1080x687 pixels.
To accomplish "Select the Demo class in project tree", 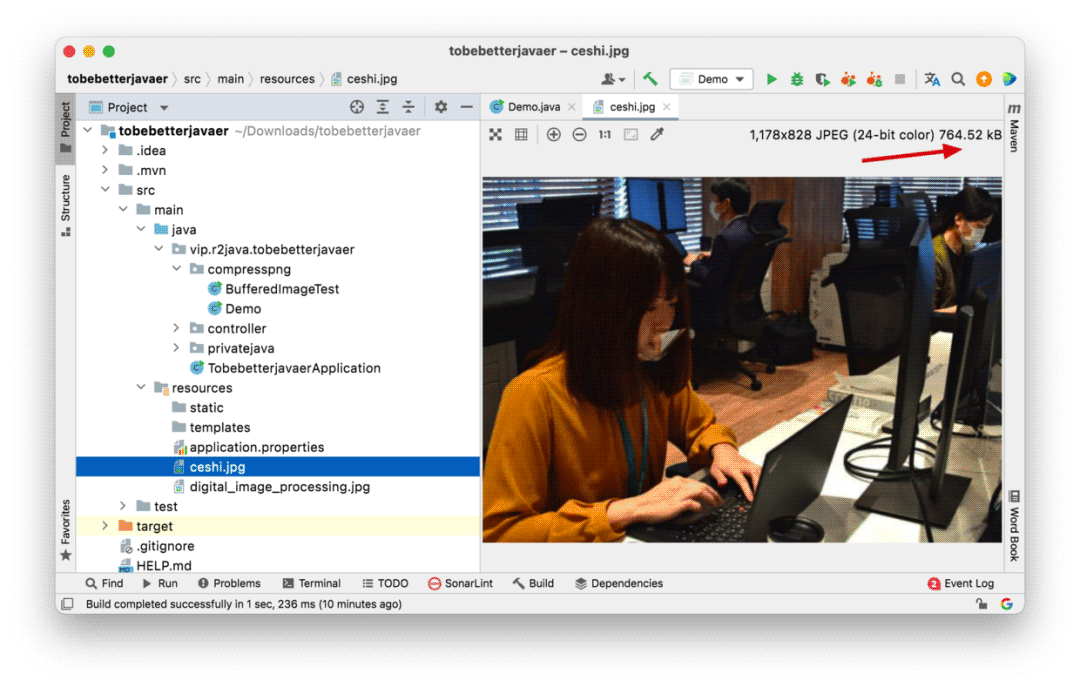I will [242, 309].
